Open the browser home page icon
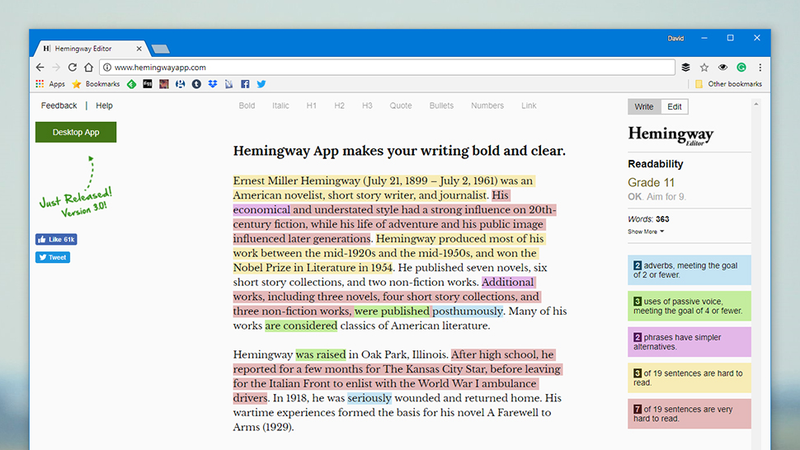Viewport: 800px width, 450px height. click(x=89, y=67)
